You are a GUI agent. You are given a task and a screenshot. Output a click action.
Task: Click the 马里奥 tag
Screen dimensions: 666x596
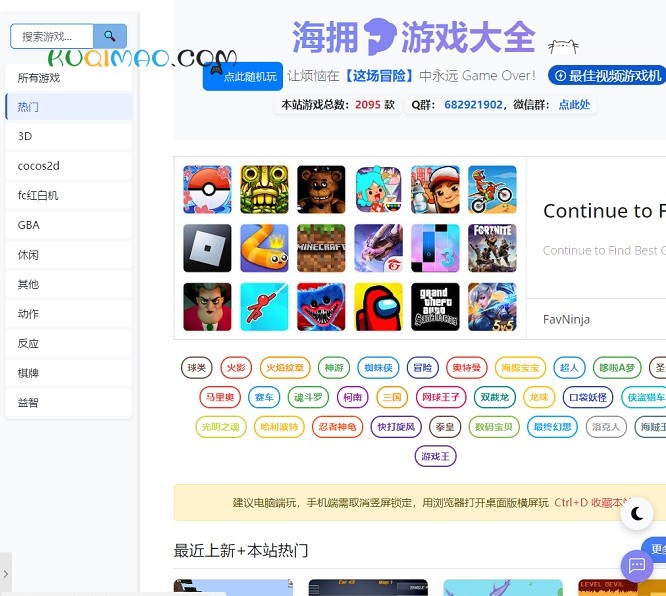[x=220, y=397]
